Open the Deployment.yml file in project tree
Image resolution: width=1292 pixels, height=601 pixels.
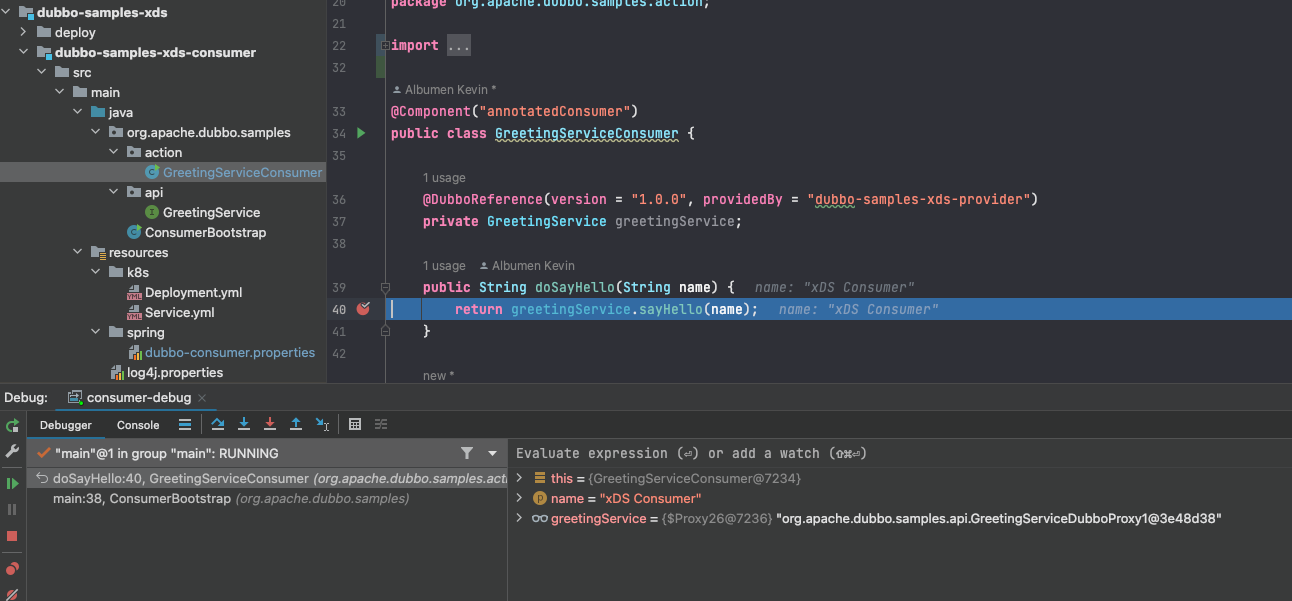click(x=193, y=292)
